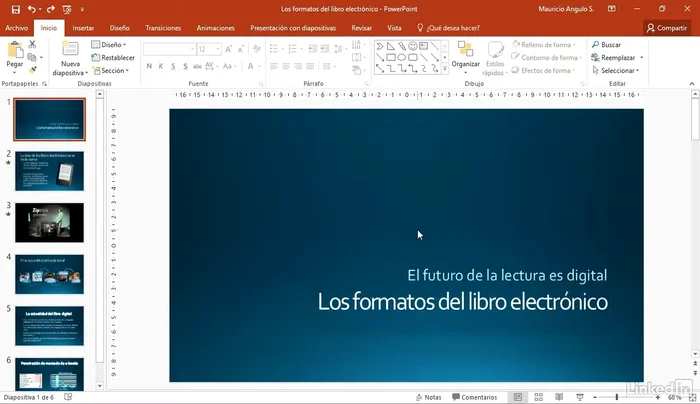Expand the Sección dropdown
The height and width of the screenshot is (404, 700).
click(x=111, y=71)
